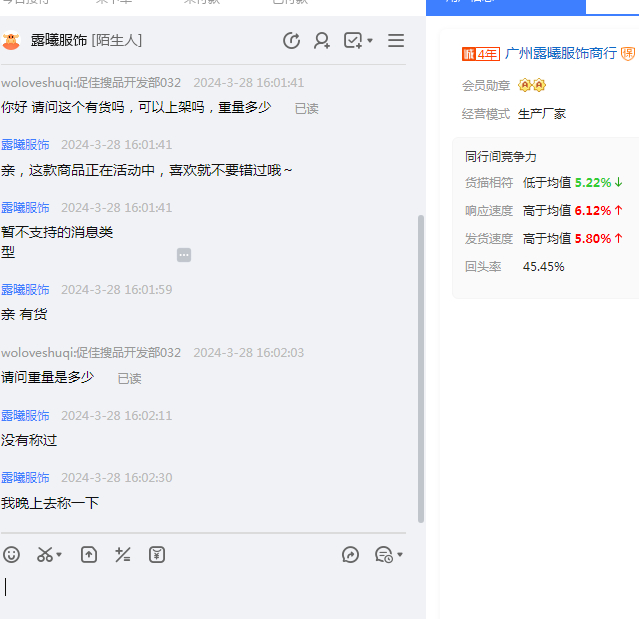This screenshot has width=639, height=619.
Task: Click the file upload icon
Action: 89,554
